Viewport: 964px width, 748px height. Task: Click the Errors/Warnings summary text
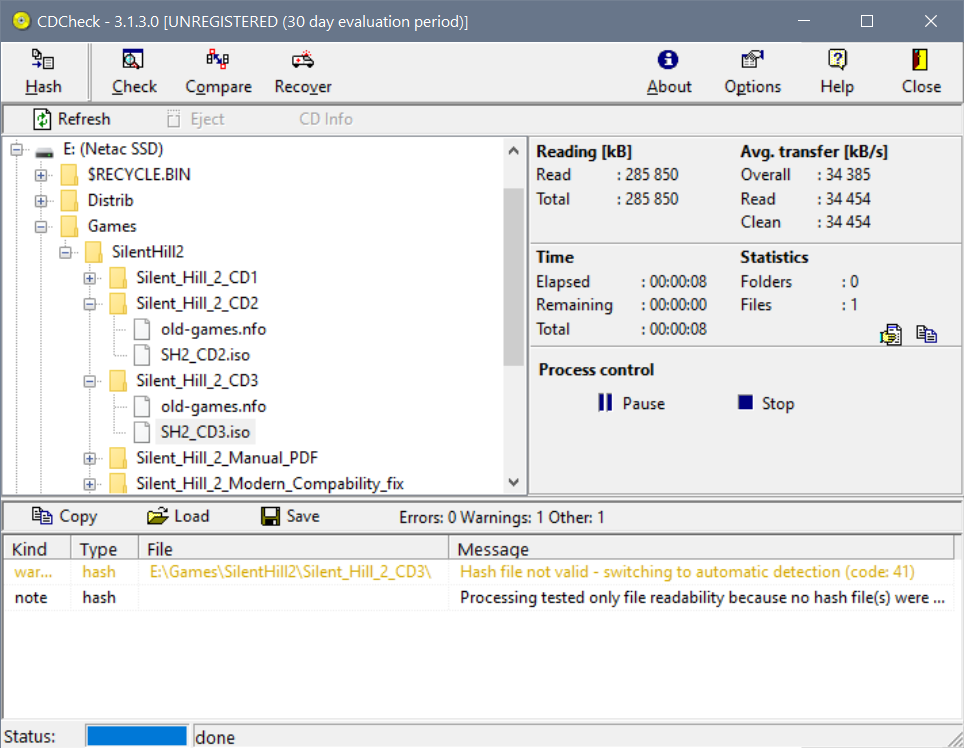tap(502, 518)
